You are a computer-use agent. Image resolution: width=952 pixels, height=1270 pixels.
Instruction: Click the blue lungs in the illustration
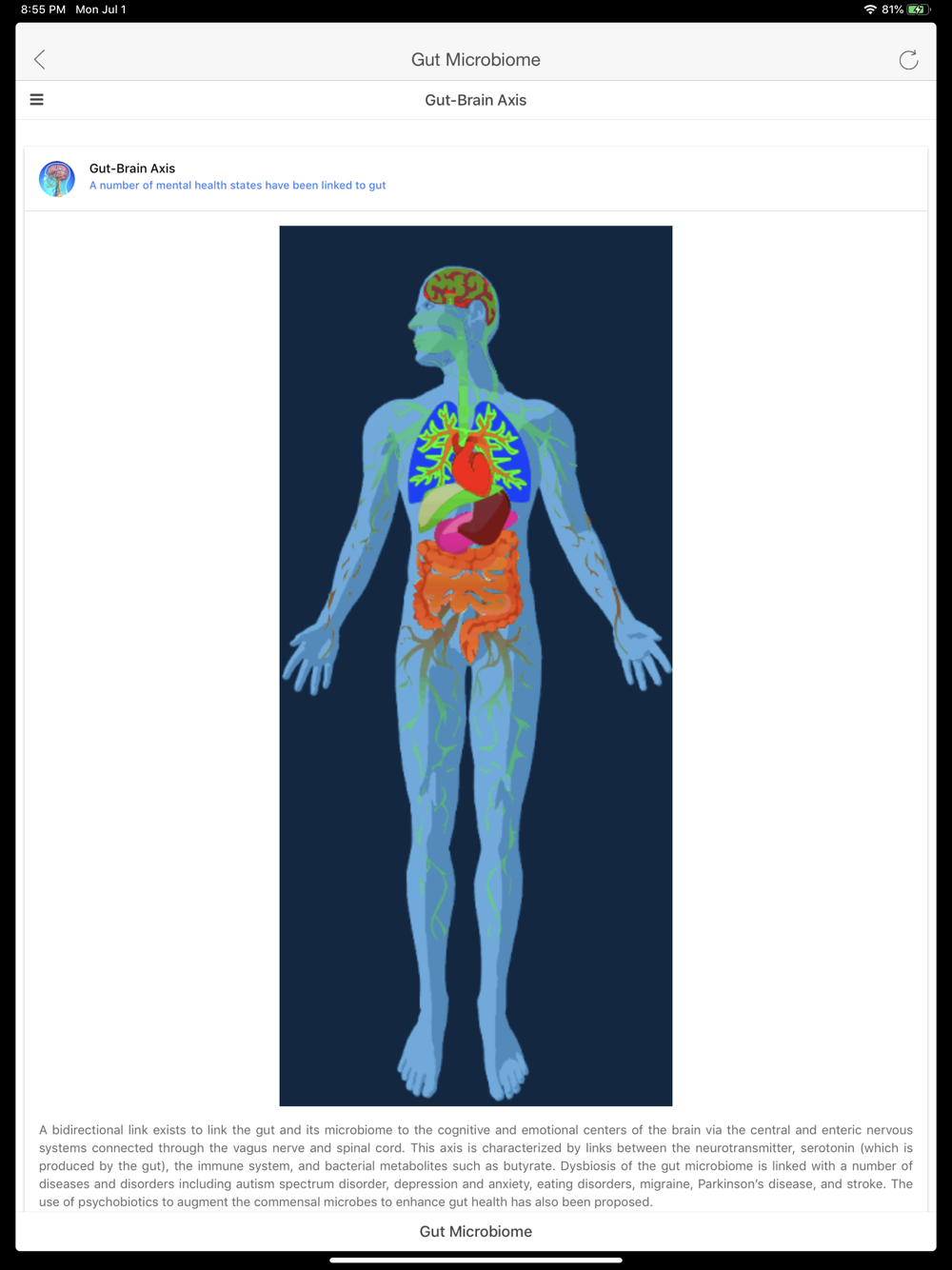[470, 452]
